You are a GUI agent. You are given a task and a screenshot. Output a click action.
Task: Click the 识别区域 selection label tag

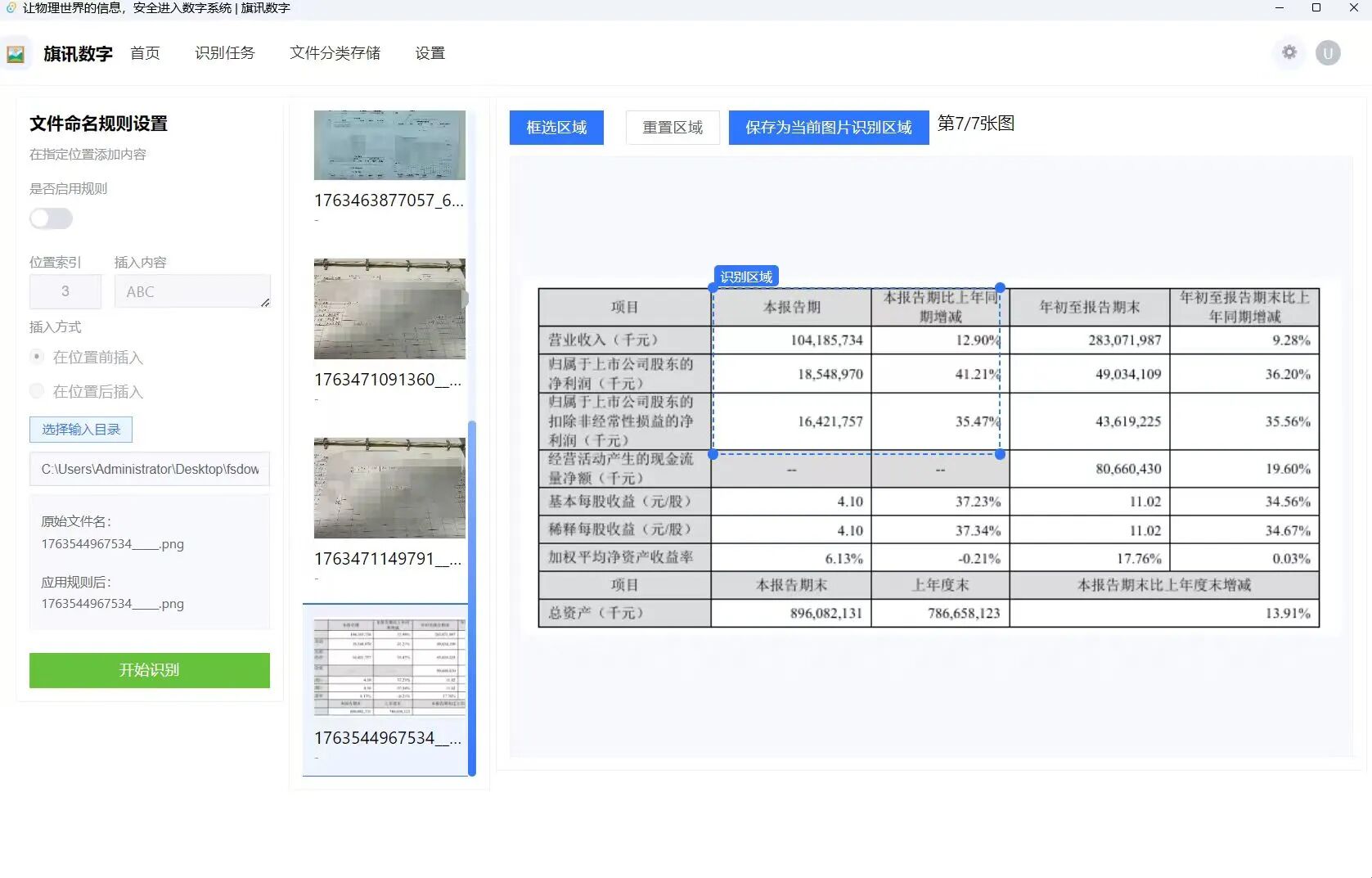[745, 277]
